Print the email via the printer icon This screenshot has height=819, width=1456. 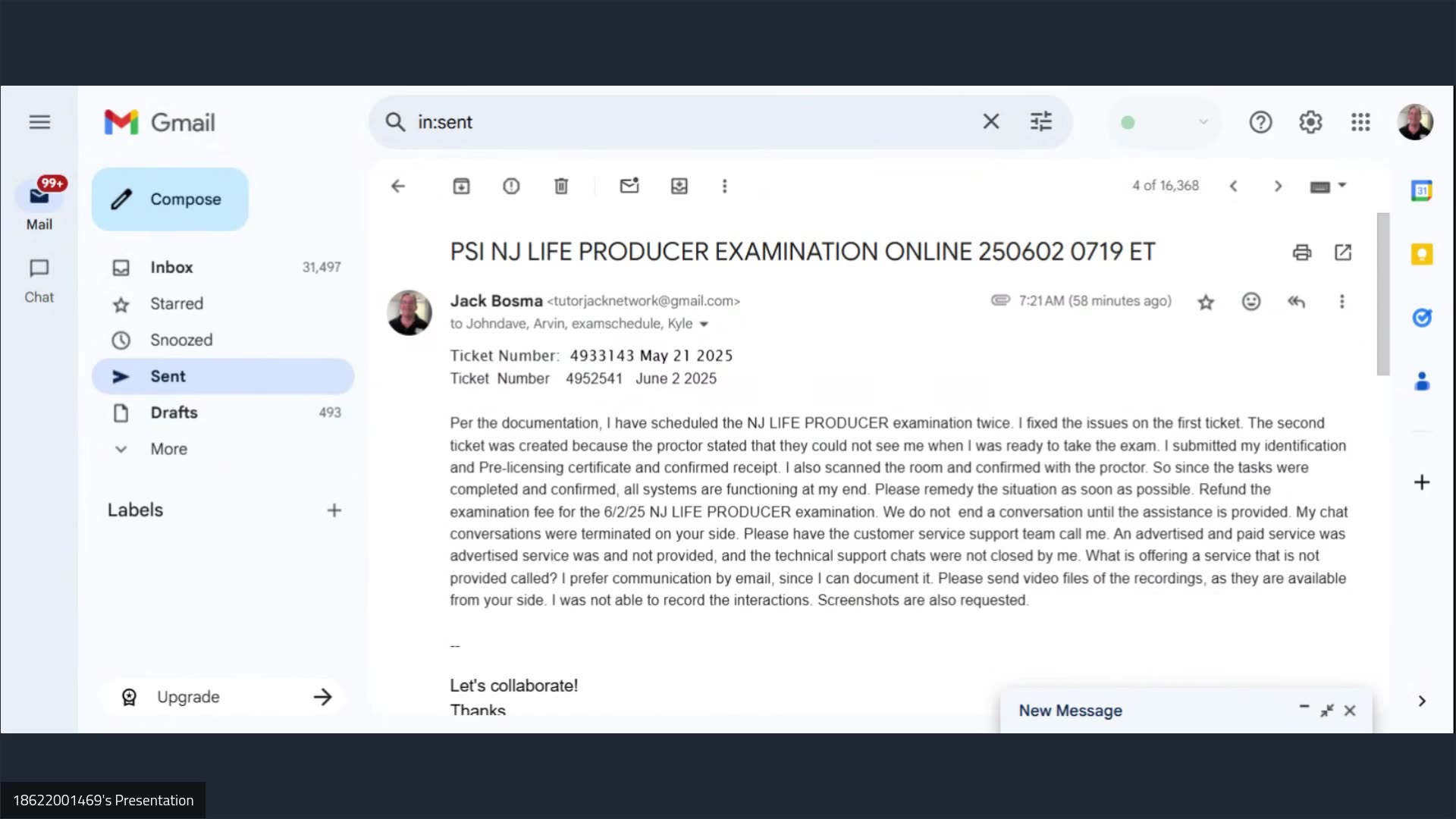pyautogui.click(x=1302, y=253)
